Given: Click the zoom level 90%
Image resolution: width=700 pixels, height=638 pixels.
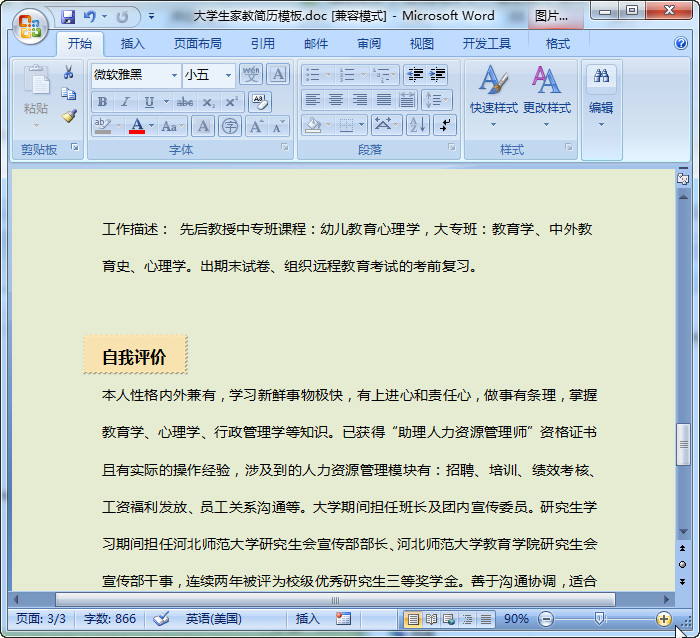Looking at the screenshot, I should [x=516, y=619].
